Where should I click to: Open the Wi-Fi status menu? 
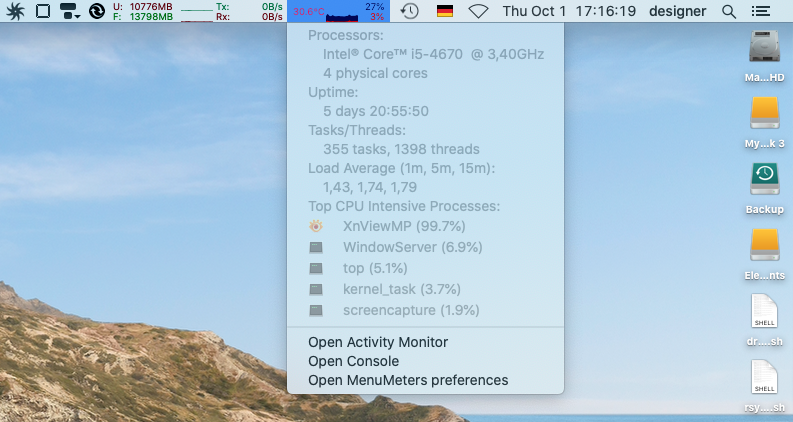tap(478, 11)
